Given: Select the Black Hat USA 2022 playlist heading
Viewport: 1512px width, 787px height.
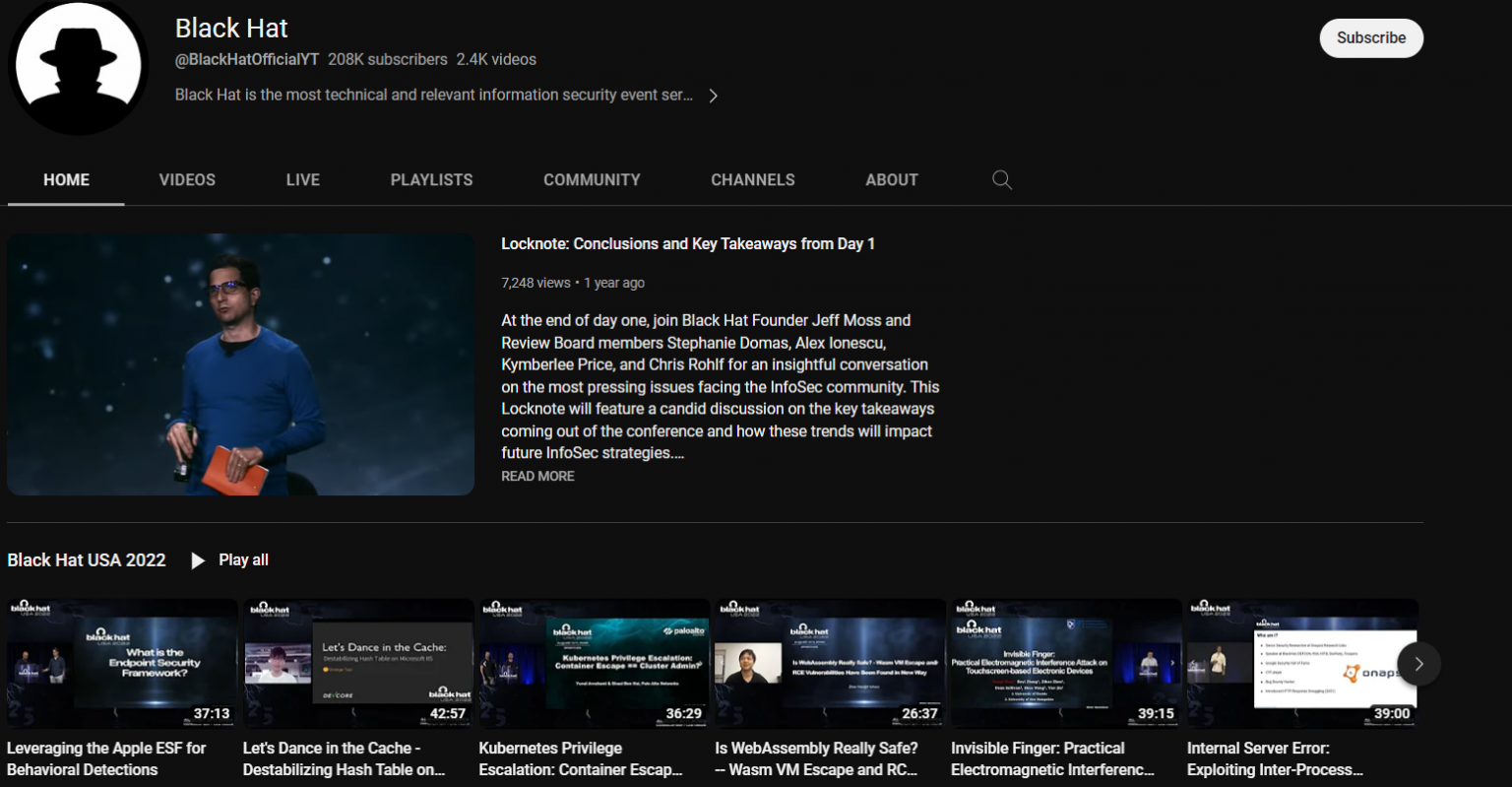Looking at the screenshot, I should [x=87, y=559].
